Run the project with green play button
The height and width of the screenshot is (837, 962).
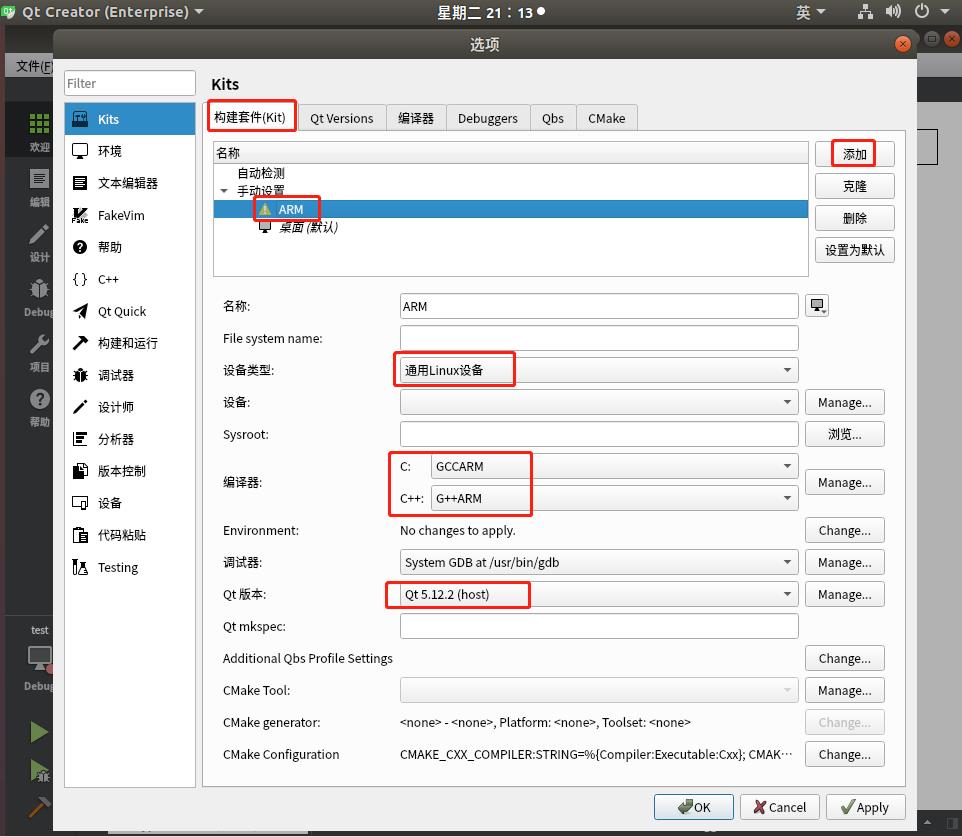point(39,731)
